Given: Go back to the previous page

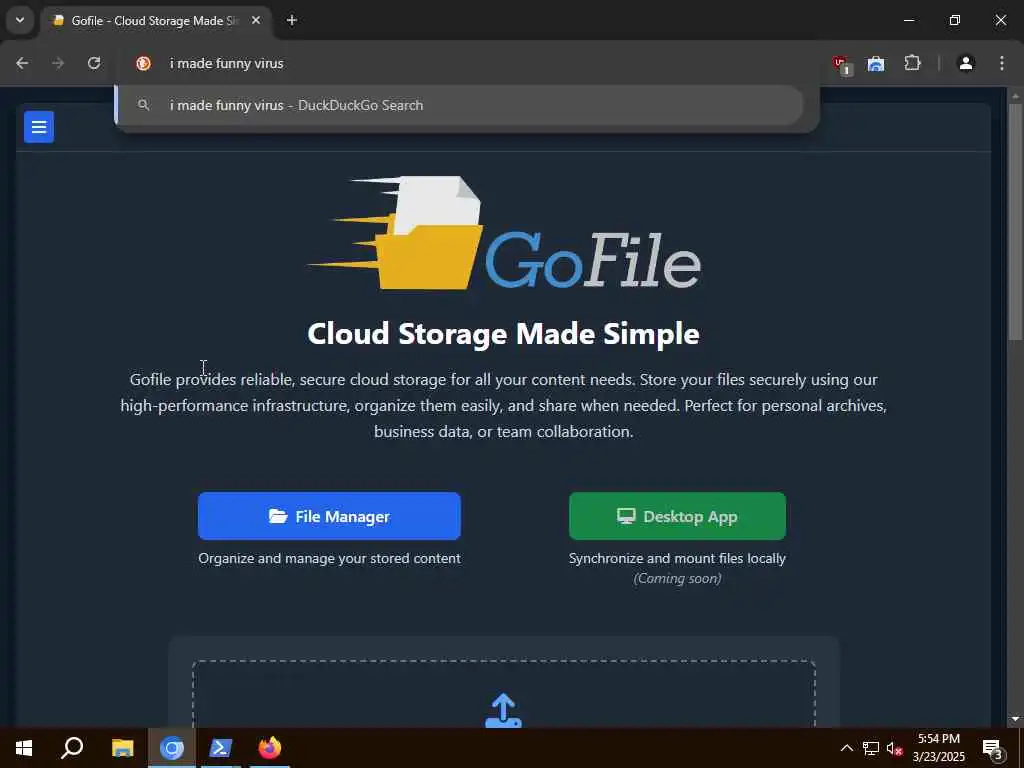Looking at the screenshot, I should [x=22, y=63].
